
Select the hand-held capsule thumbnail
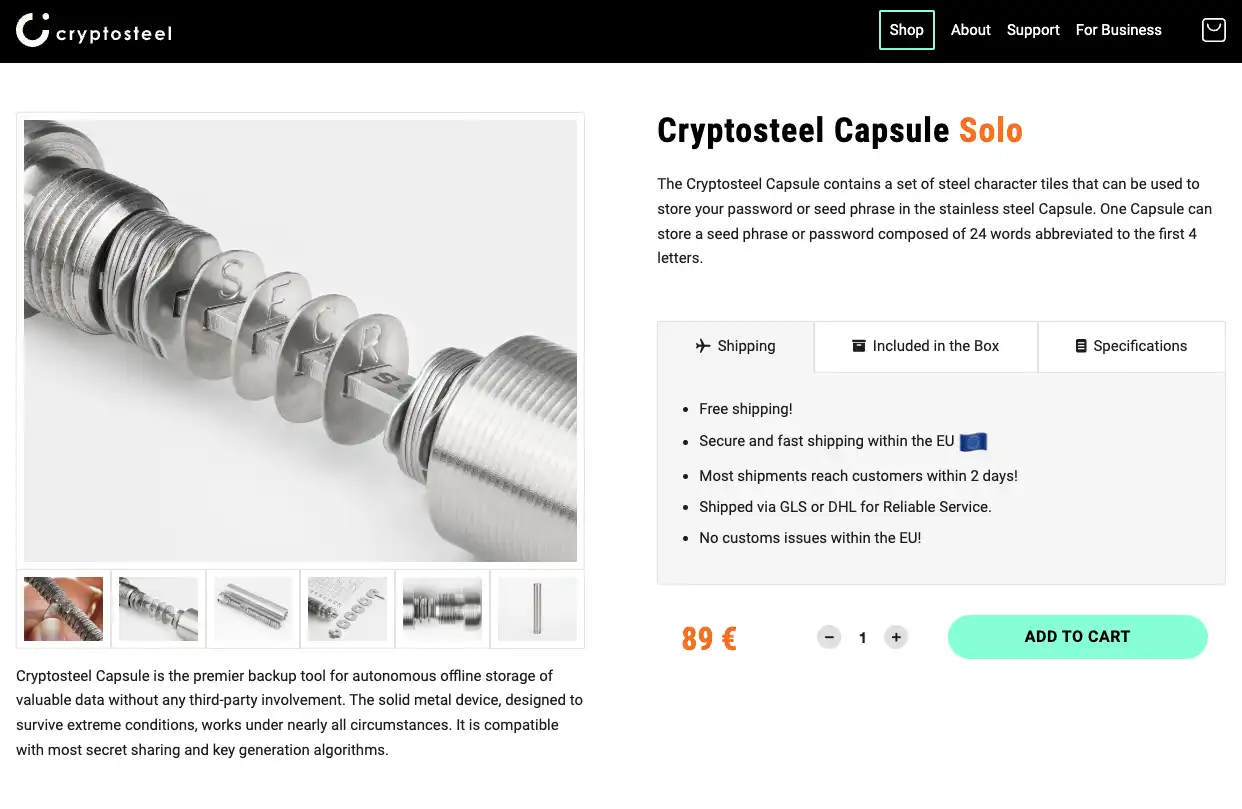(63, 608)
